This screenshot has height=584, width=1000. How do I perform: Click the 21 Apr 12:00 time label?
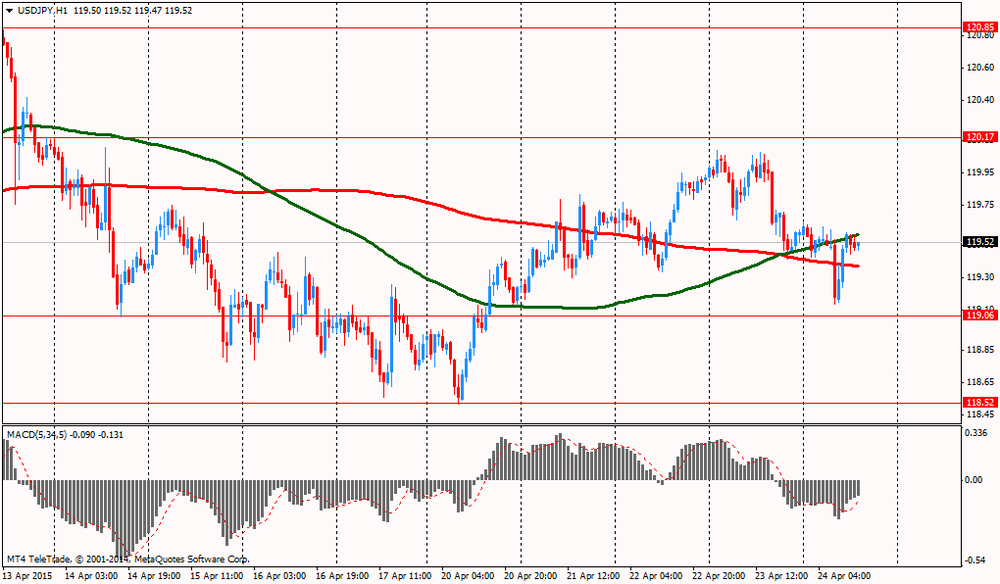pos(593,576)
